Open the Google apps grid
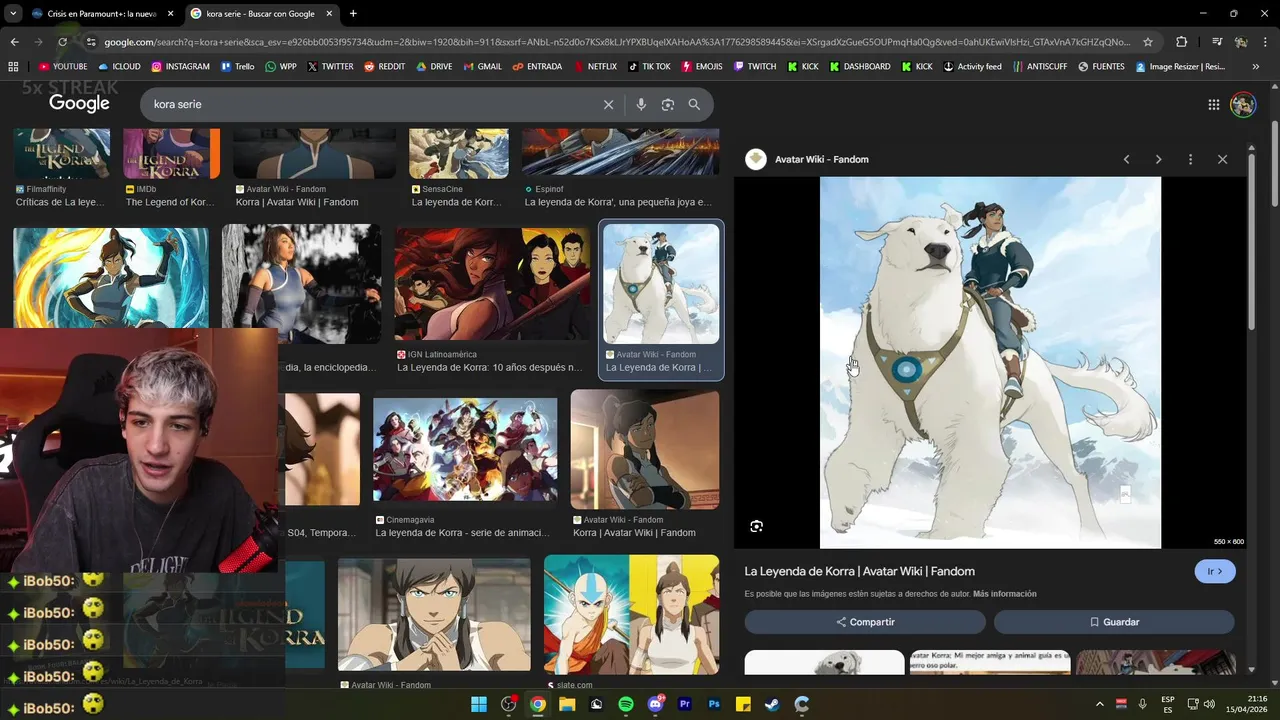 [1213, 104]
